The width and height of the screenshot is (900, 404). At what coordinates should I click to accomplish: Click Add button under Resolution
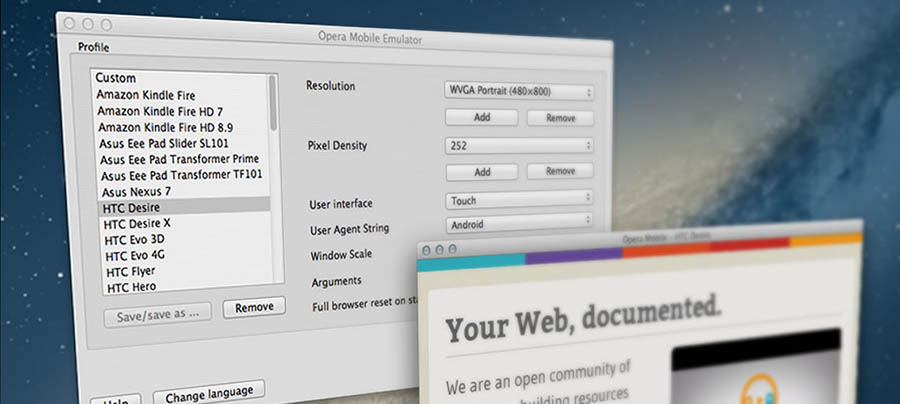coord(482,118)
